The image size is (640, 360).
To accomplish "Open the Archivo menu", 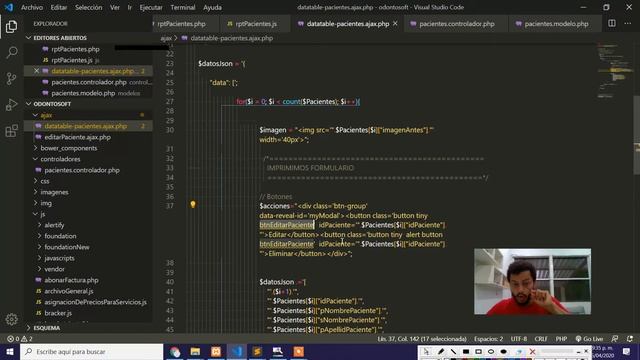I will pos(32,7).
